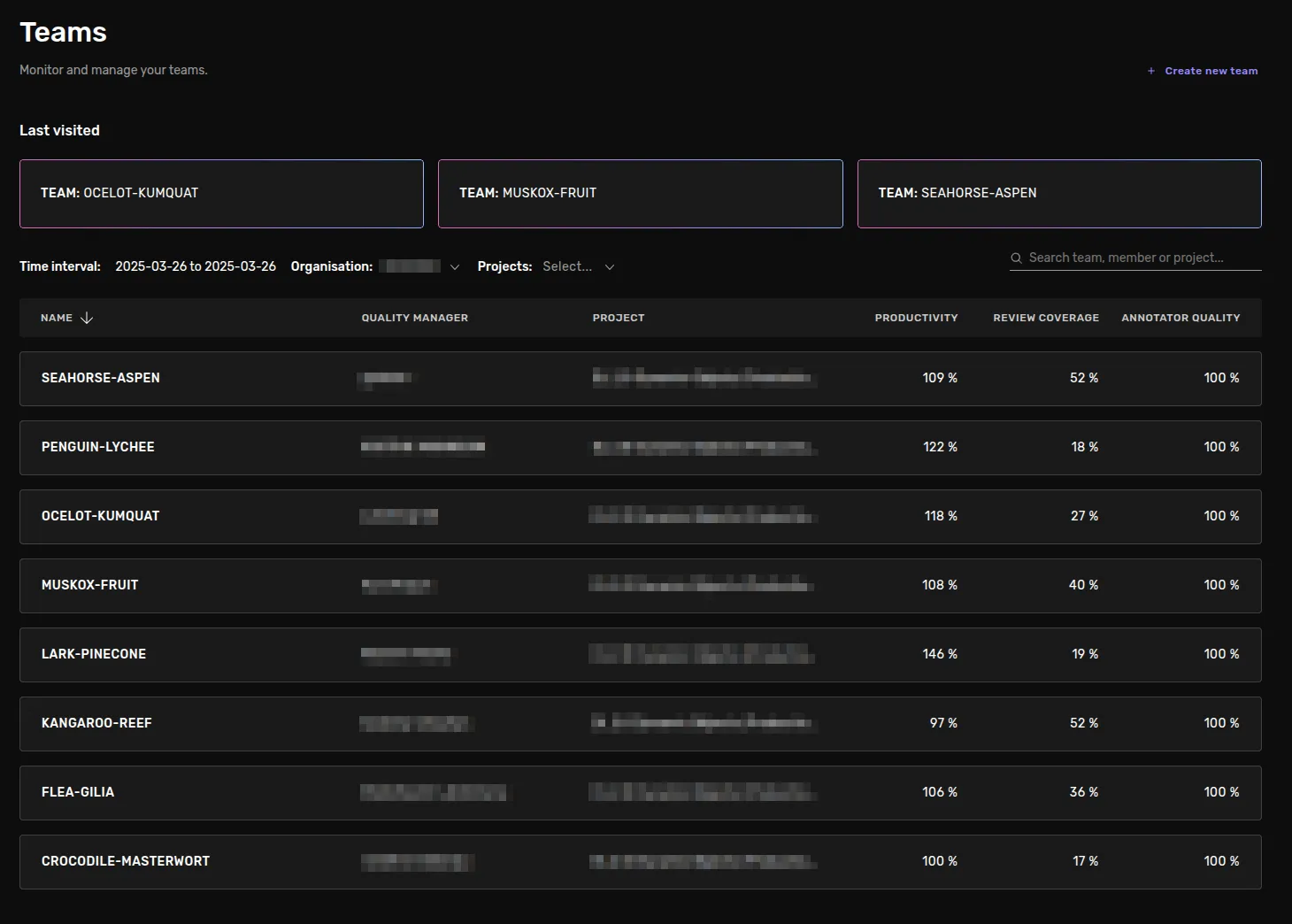The width and height of the screenshot is (1292, 924).
Task: Open last visited team OCELOT-KUMQUAT card
Action: 221,194
